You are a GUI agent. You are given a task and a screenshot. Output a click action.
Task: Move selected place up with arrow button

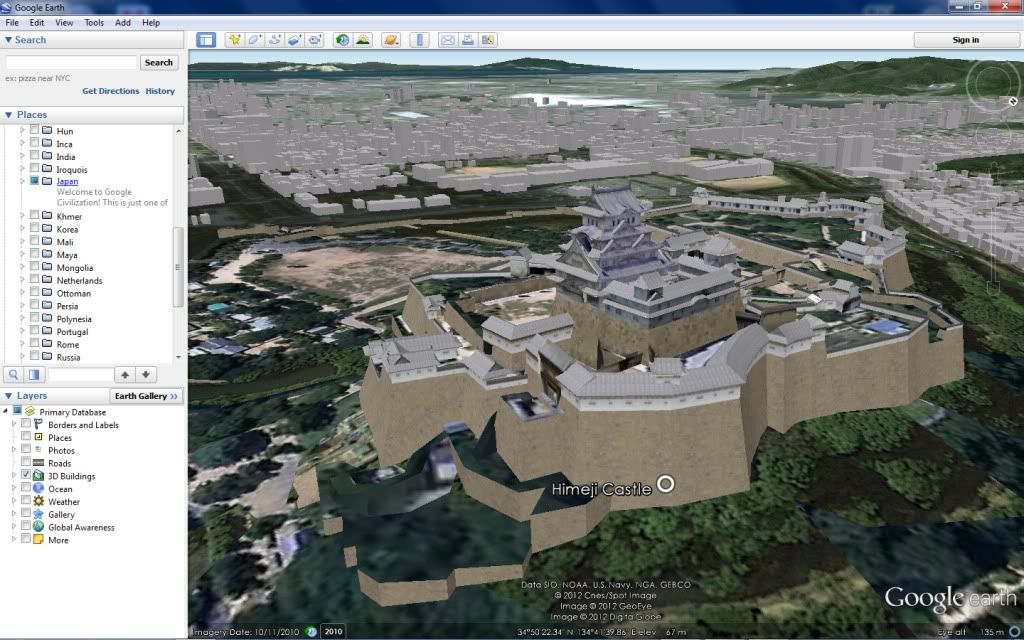tap(125, 374)
